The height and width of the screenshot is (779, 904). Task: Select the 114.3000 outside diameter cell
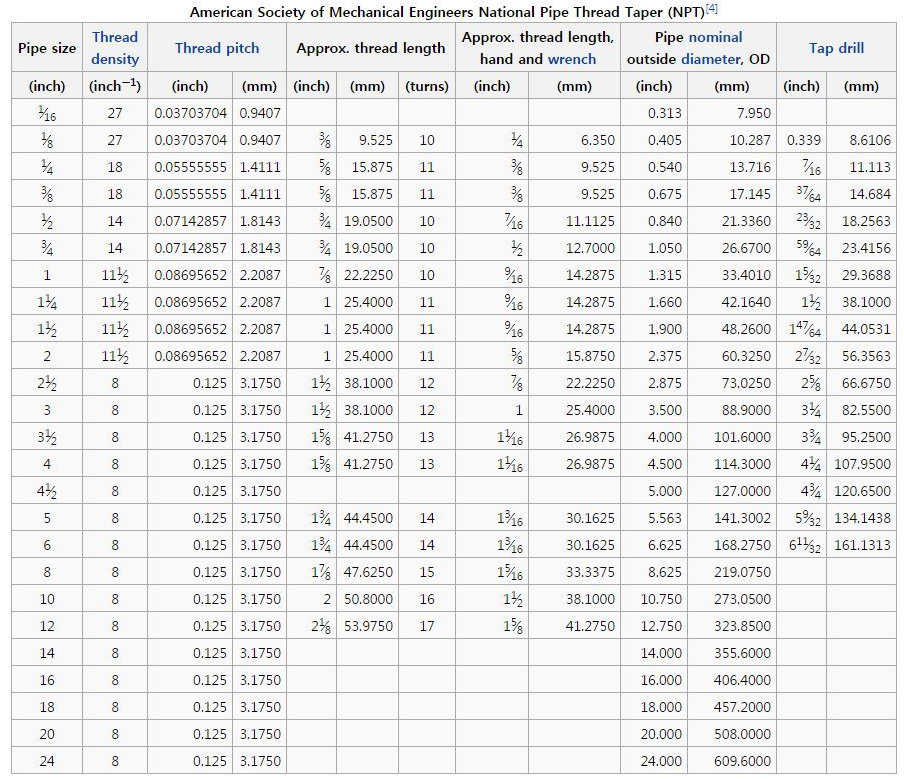[732, 464]
